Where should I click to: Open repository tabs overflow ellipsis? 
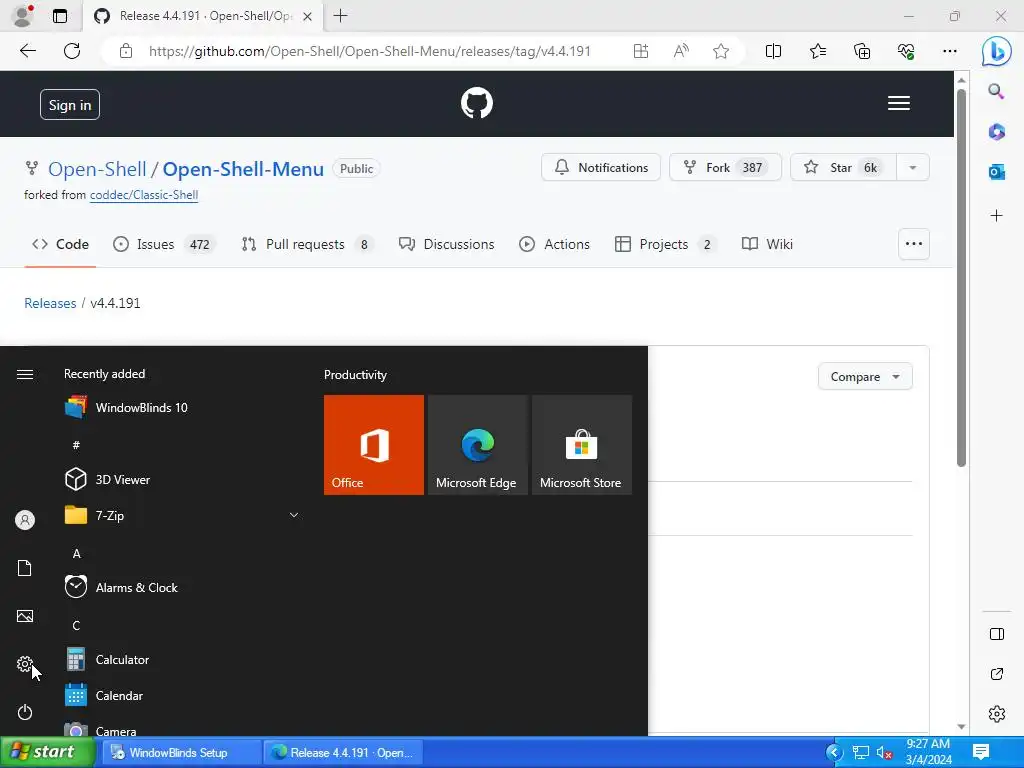914,244
